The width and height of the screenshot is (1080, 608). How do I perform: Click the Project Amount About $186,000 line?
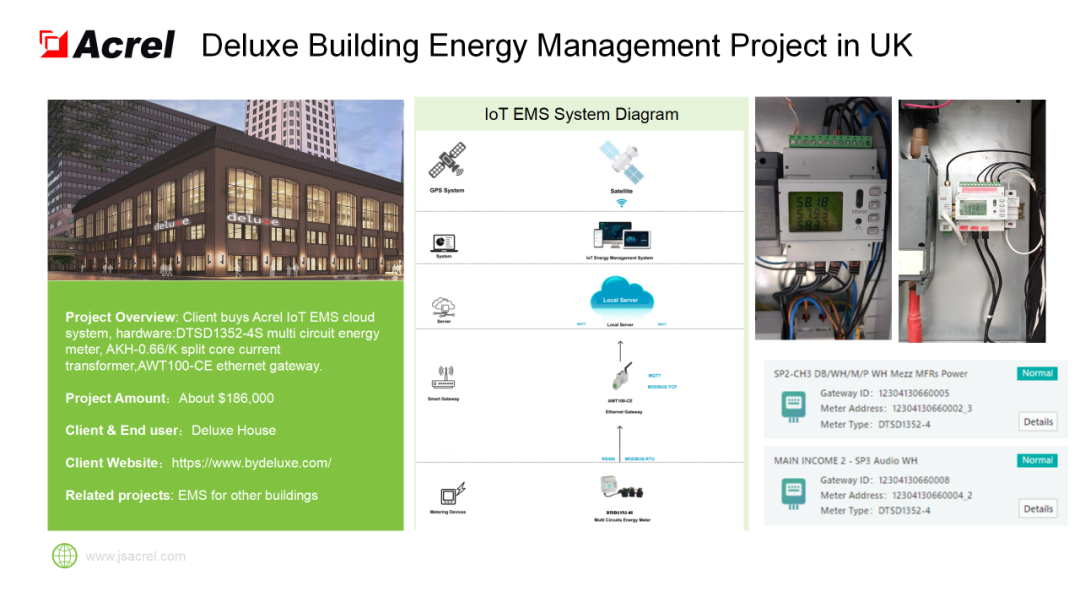[x=169, y=398]
